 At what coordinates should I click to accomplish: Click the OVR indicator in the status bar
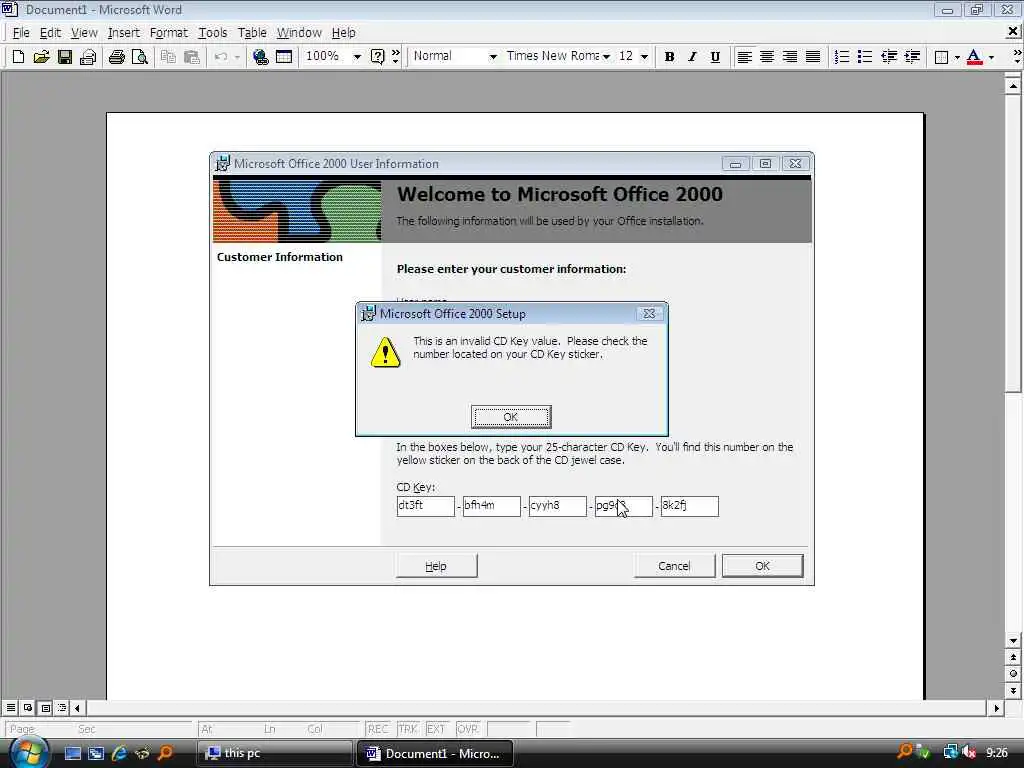click(x=468, y=729)
